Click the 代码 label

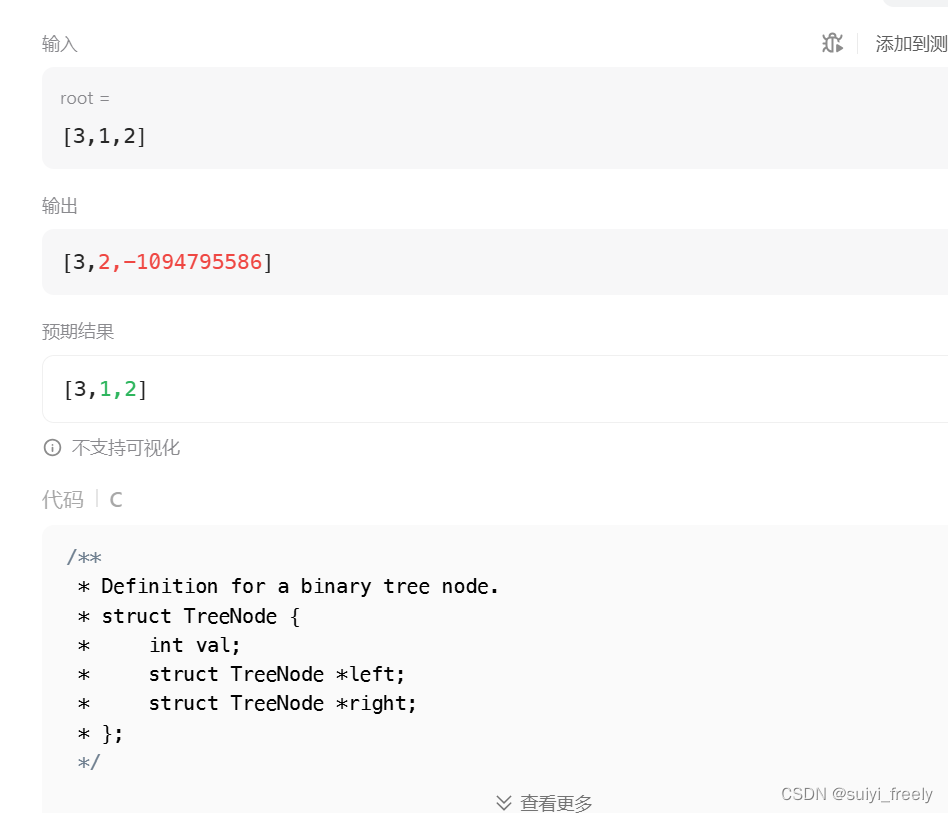tap(63, 500)
